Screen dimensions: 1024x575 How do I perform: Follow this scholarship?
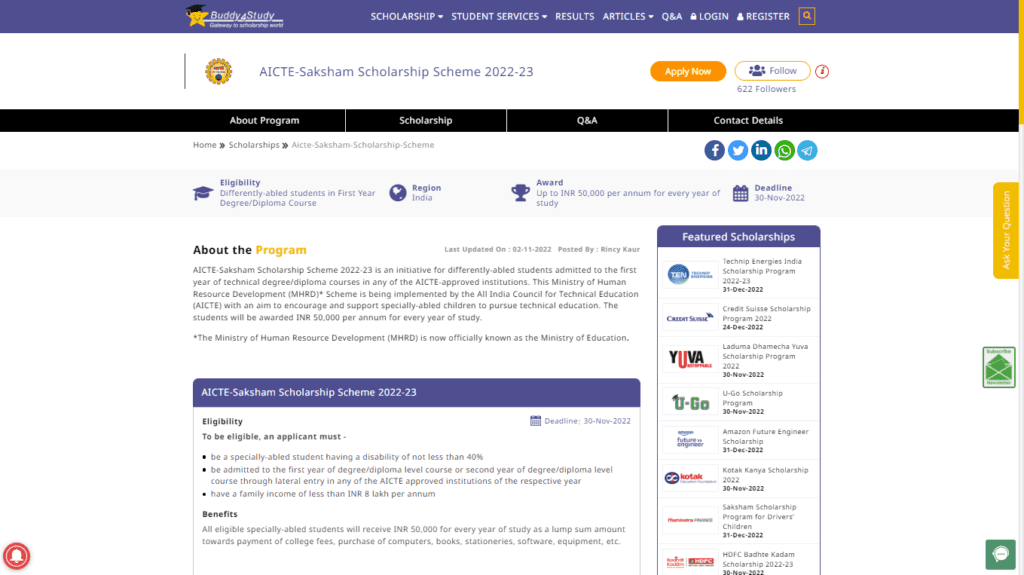(773, 71)
